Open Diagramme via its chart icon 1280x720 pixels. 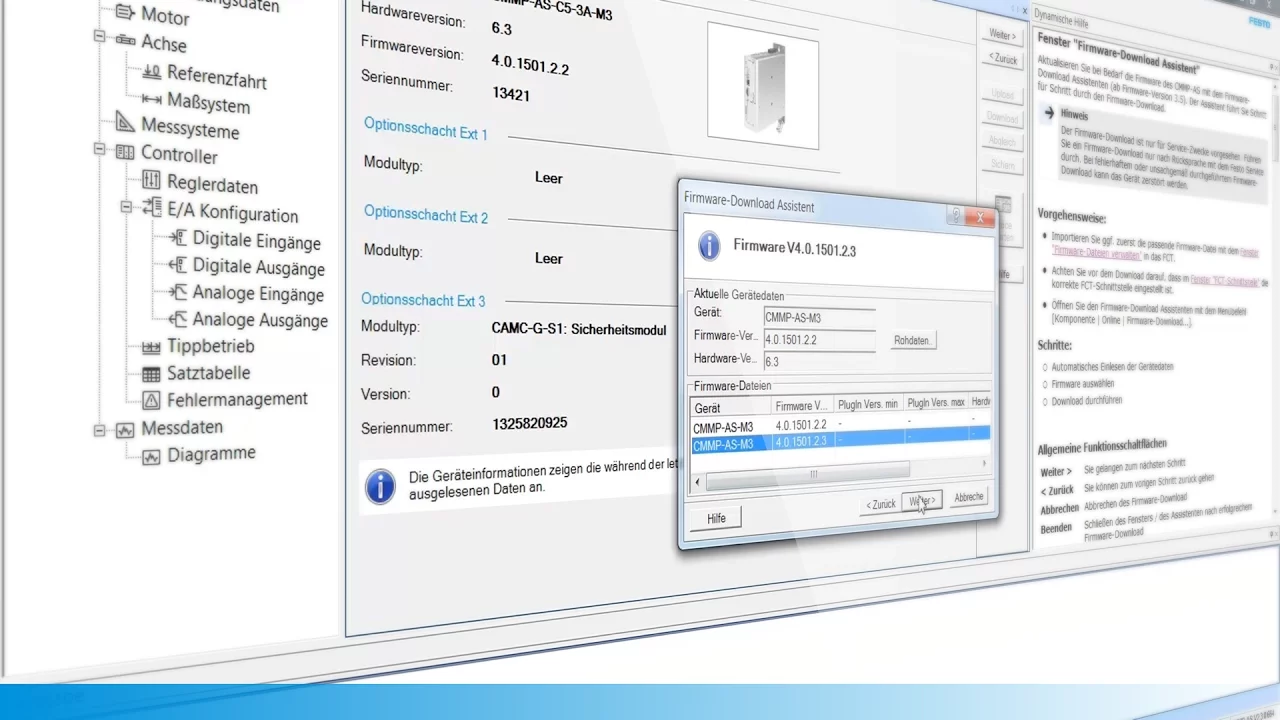[151, 457]
